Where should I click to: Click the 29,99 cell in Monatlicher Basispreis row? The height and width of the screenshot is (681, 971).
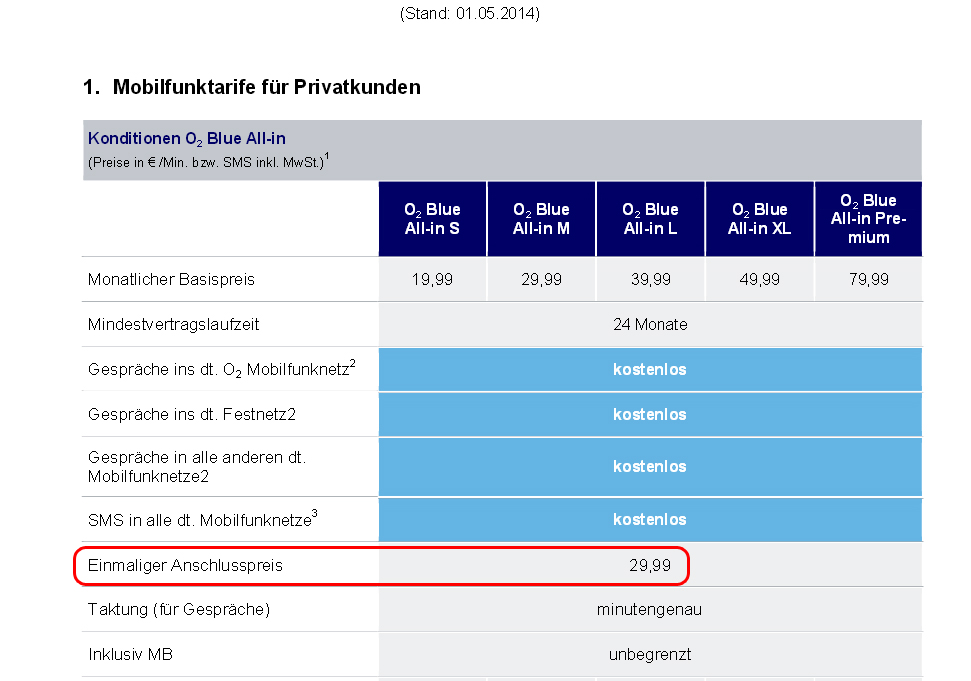pos(541,279)
